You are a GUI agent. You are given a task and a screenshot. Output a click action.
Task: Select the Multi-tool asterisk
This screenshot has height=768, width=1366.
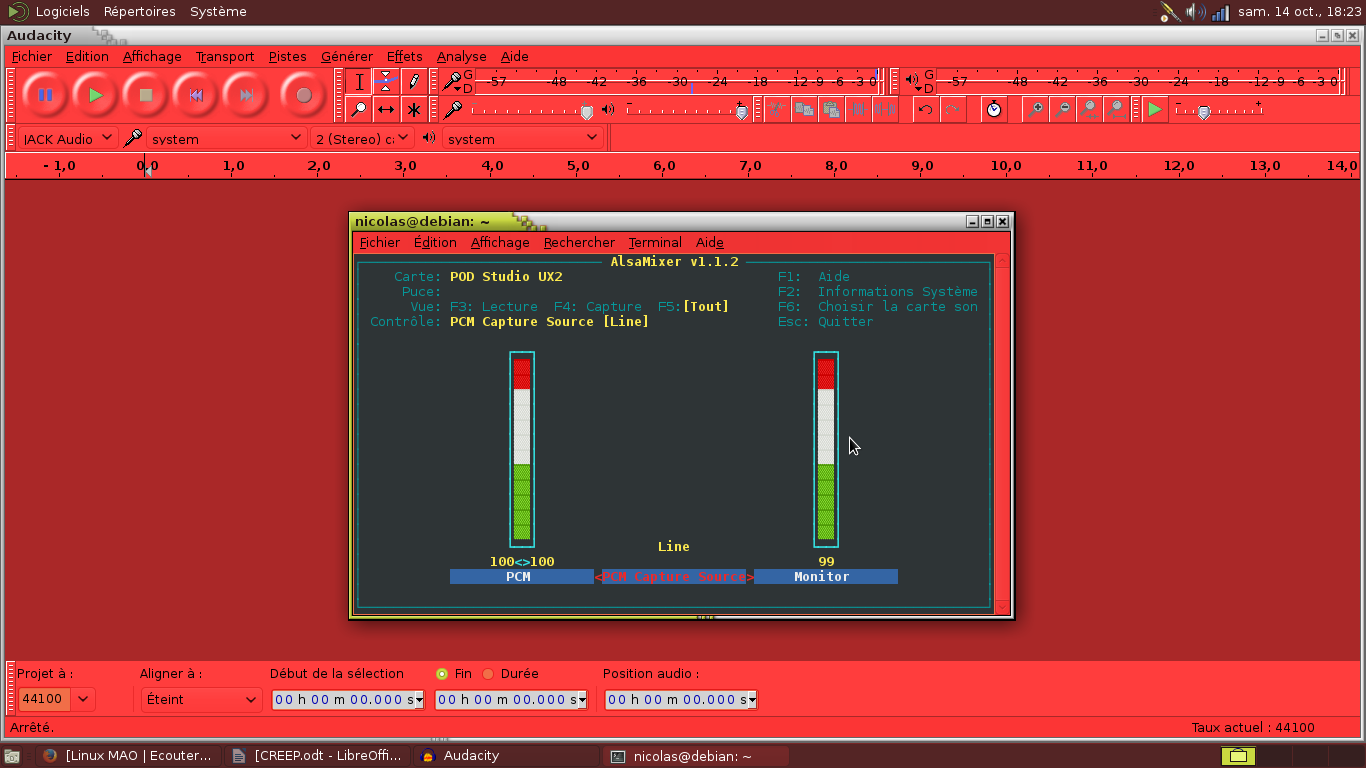pos(413,109)
